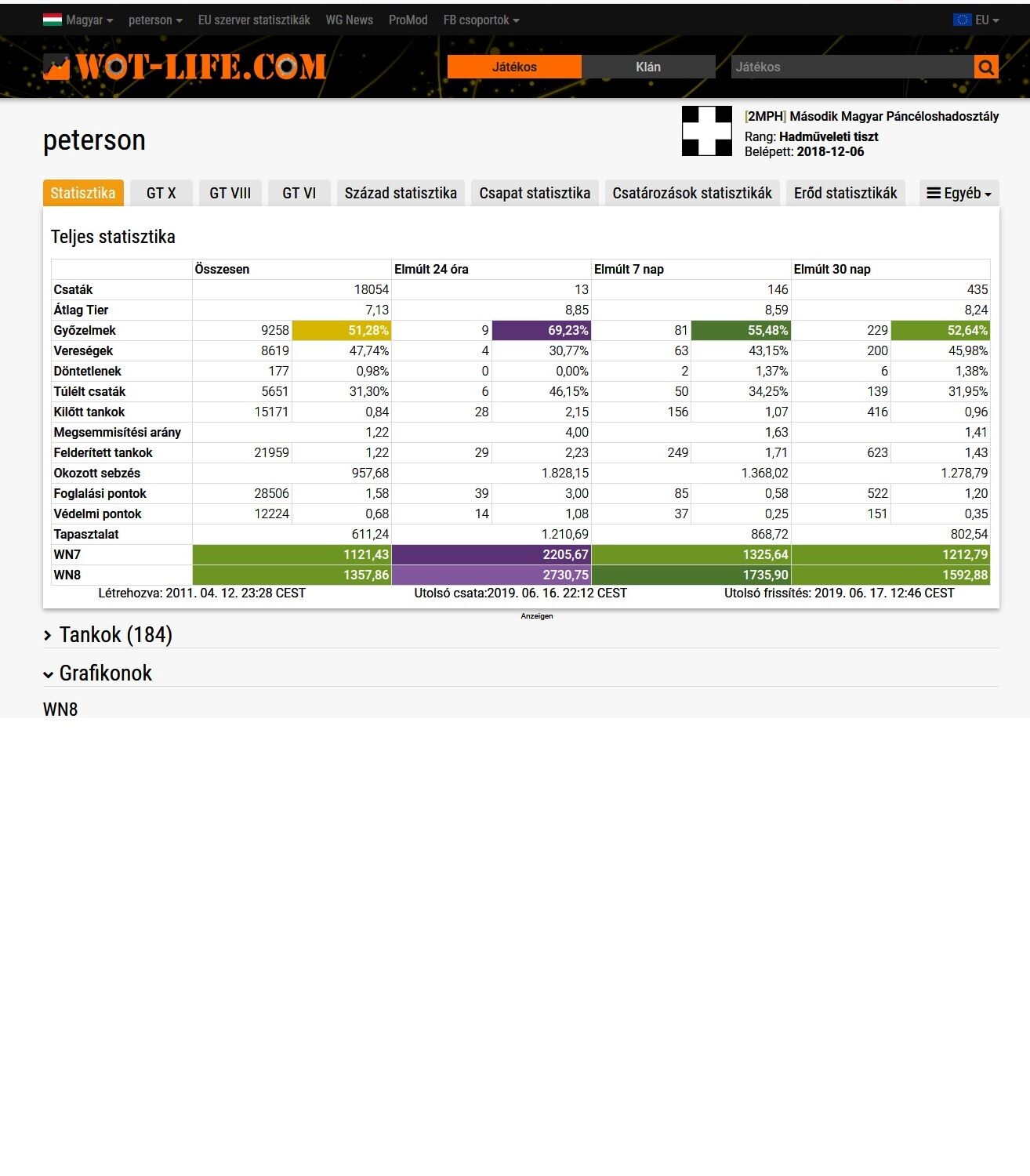The image size is (1030, 1176).
Task: Switch to the GT X tab
Action: (x=161, y=193)
